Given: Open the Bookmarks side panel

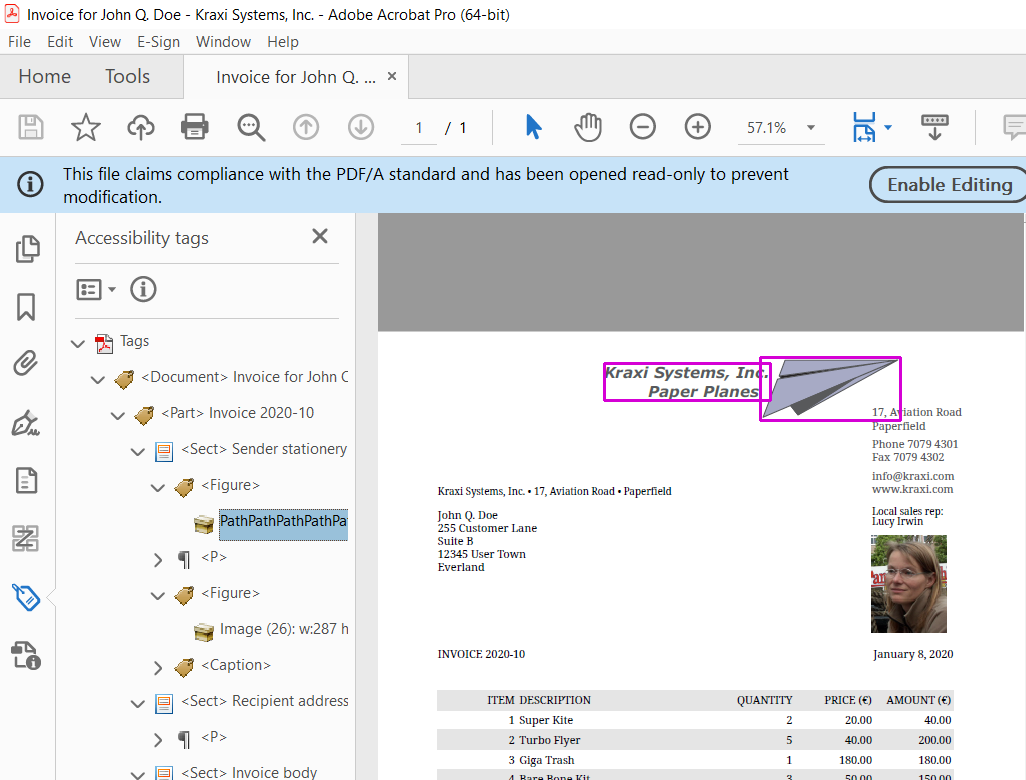Looking at the screenshot, I should (25, 307).
